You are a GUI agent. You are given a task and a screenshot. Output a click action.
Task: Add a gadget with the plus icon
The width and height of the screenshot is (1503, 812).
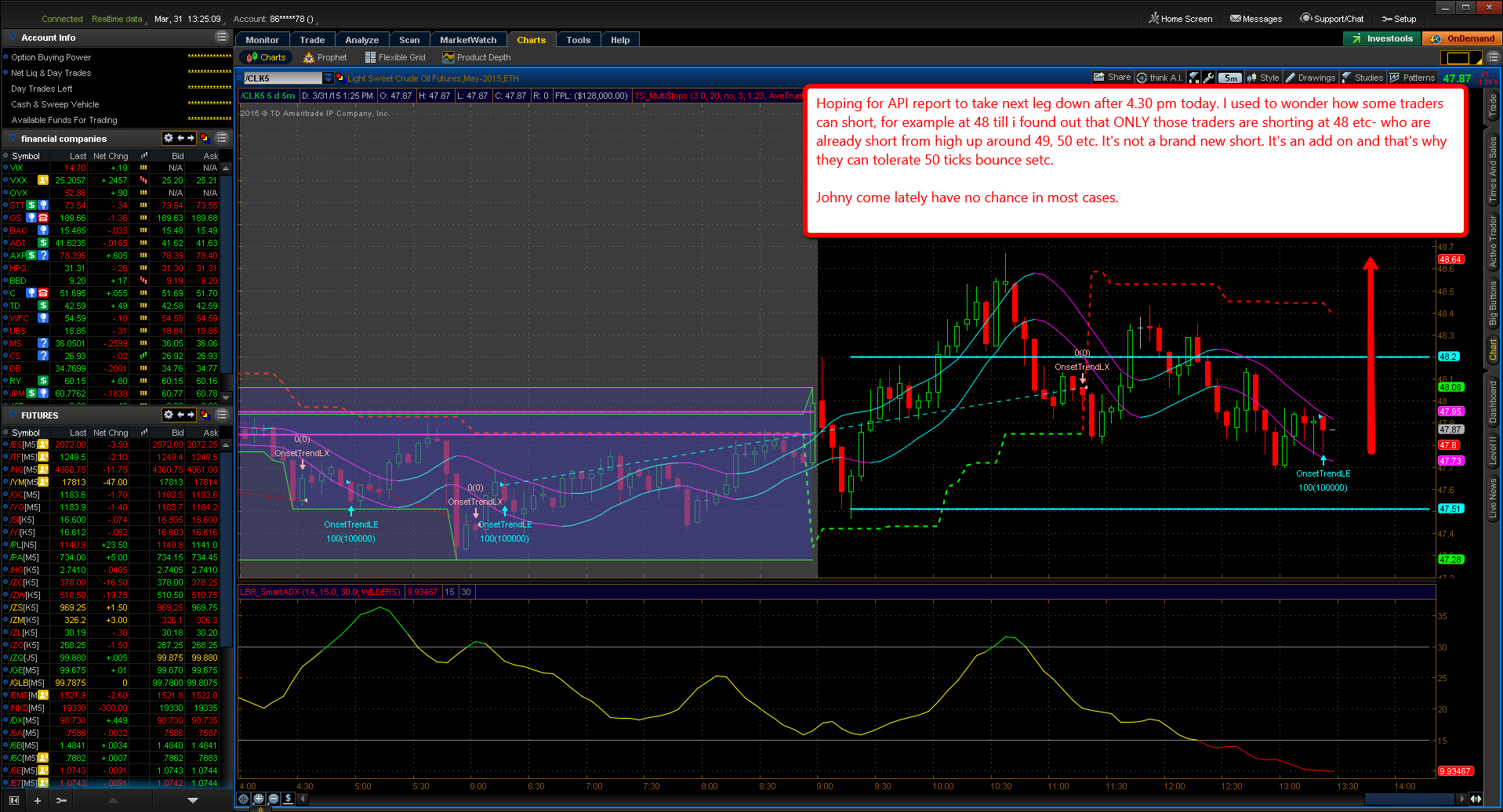[x=37, y=800]
